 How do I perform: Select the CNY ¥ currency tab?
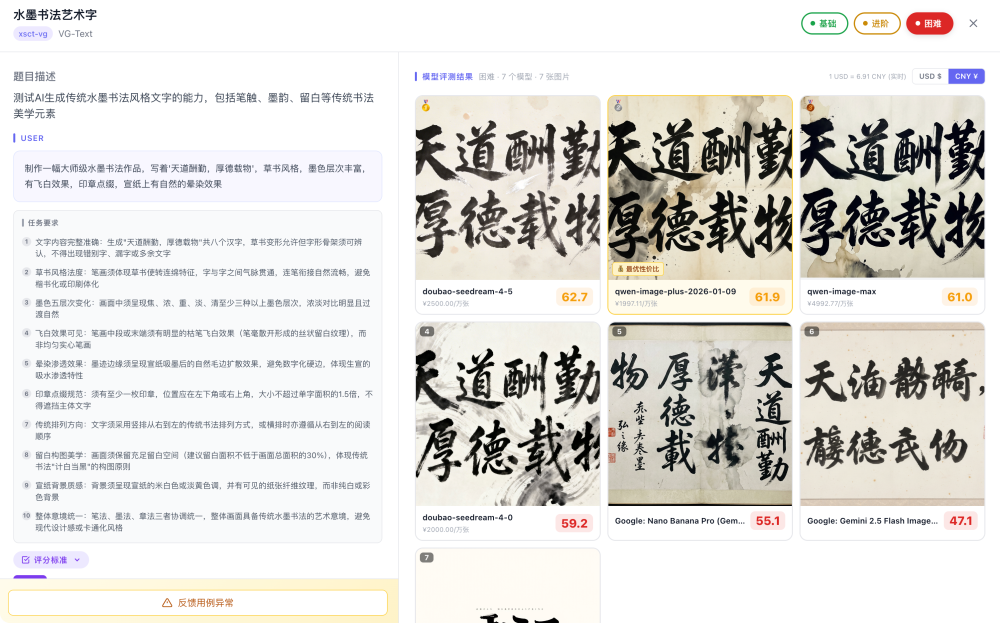[965, 75]
